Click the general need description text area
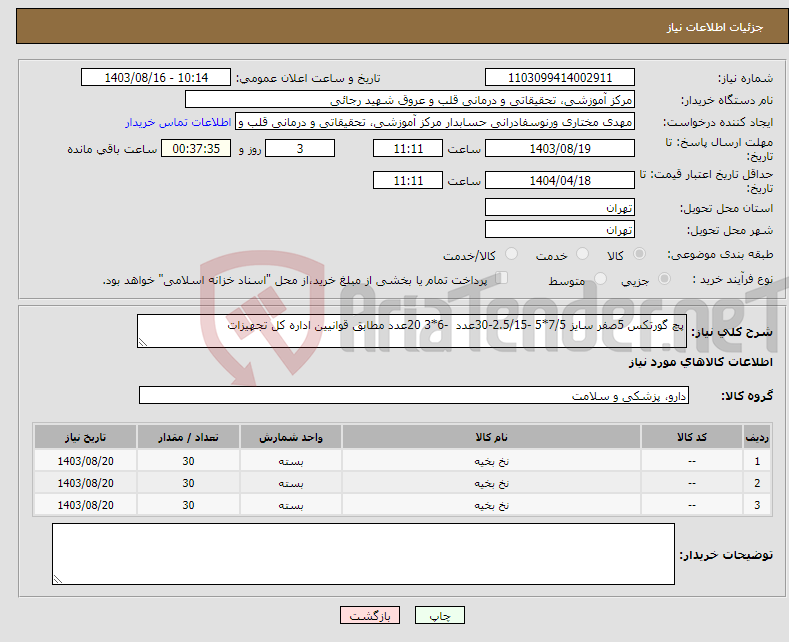This screenshot has width=789, height=642. click(x=412, y=331)
